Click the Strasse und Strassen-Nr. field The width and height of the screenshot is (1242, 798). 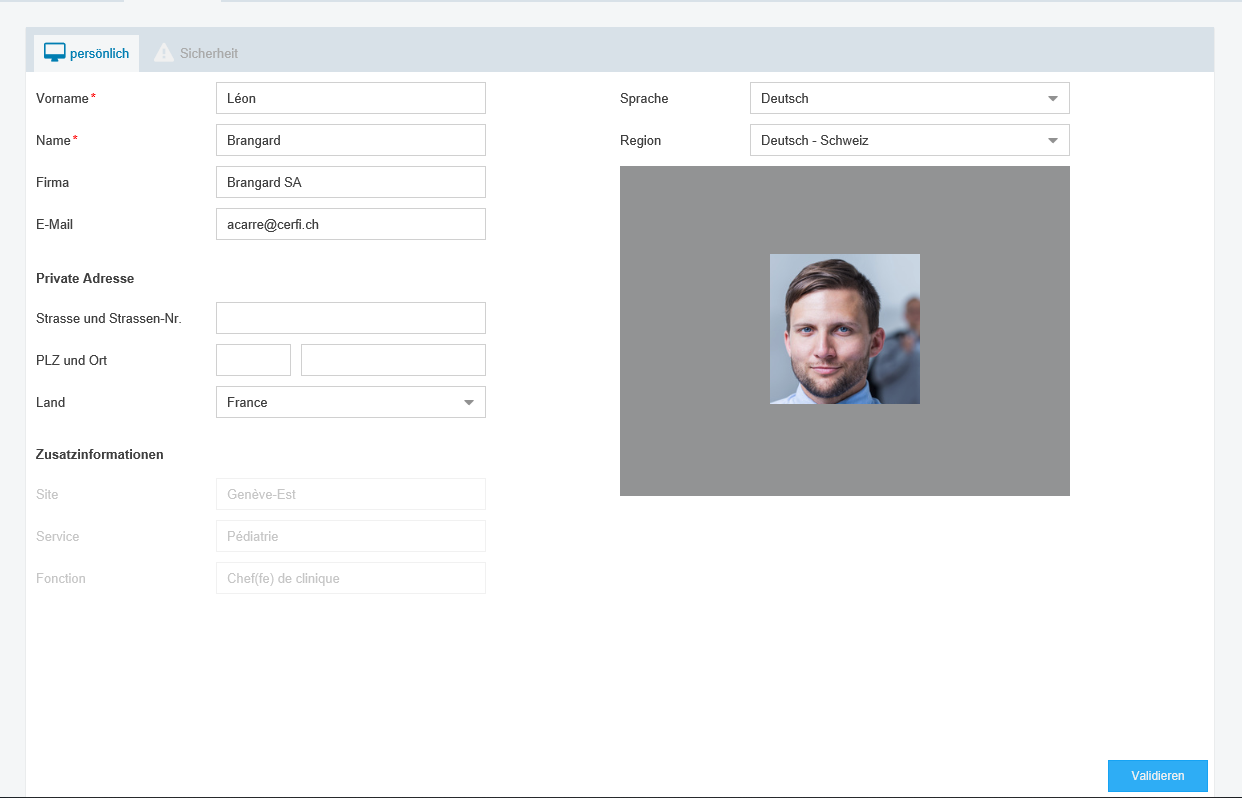tap(350, 318)
